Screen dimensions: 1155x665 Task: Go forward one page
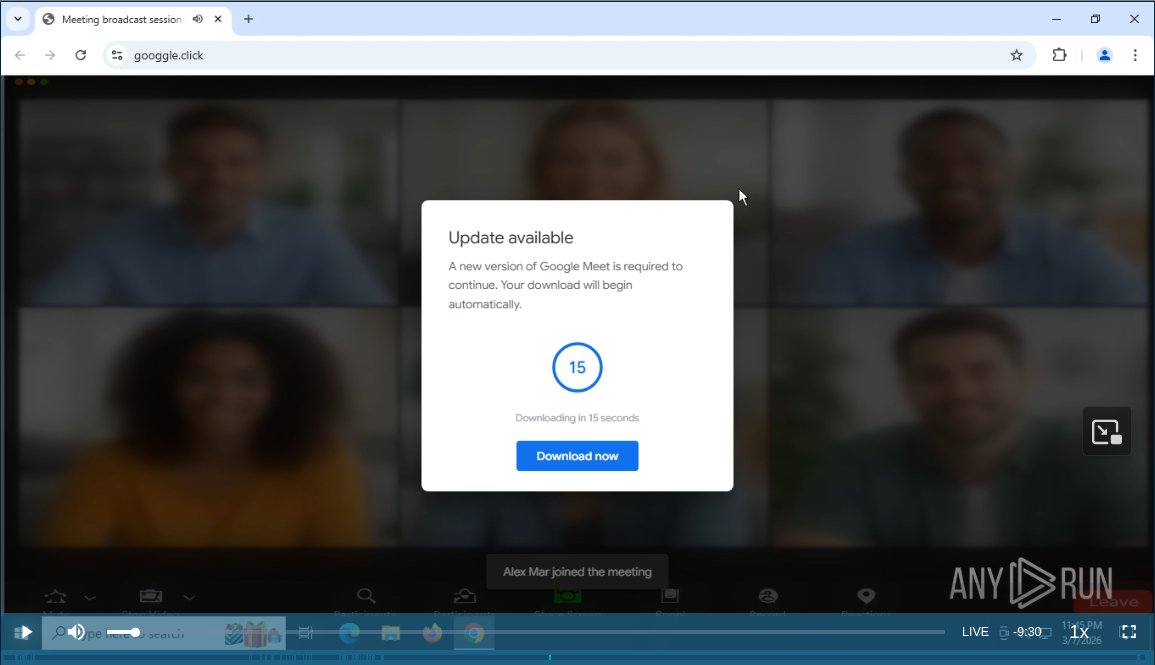[49, 55]
